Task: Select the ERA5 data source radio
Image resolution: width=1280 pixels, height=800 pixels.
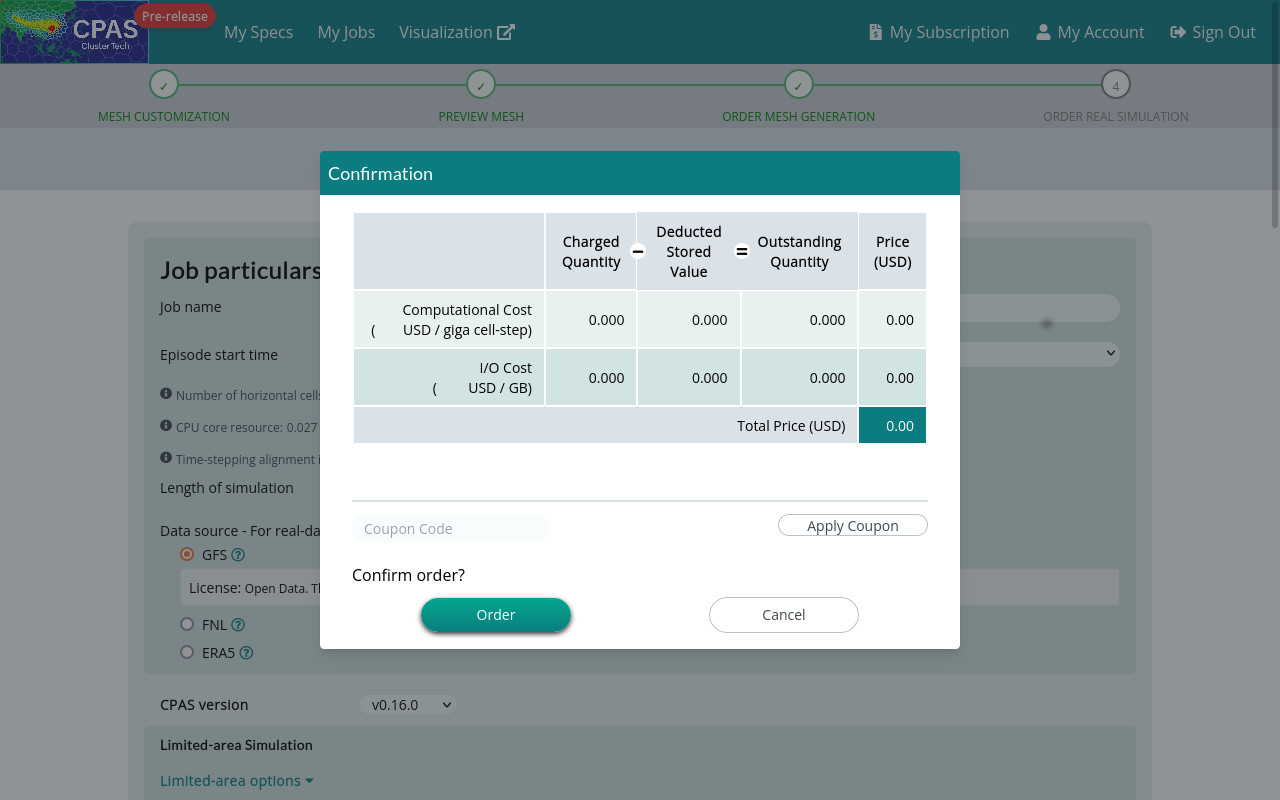Action: [187, 652]
